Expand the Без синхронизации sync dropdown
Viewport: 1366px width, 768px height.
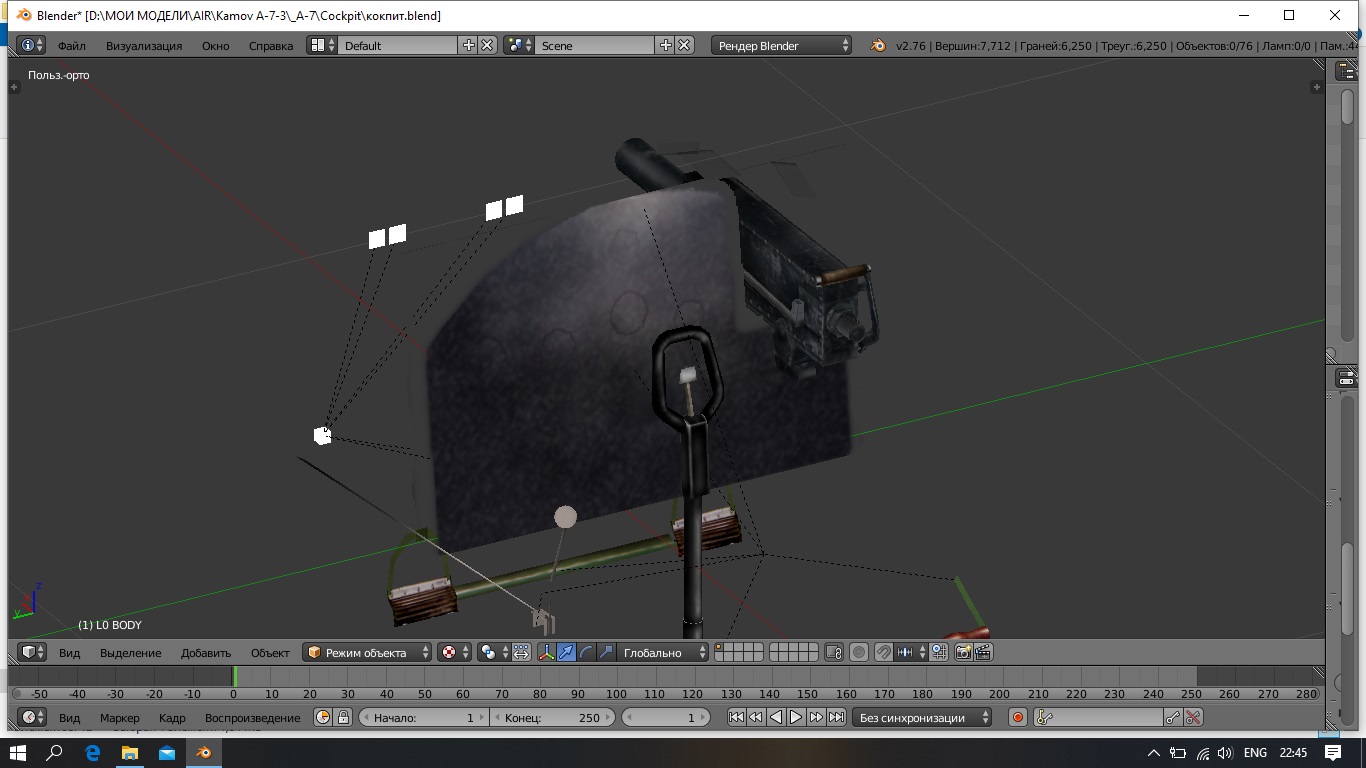tap(923, 717)
